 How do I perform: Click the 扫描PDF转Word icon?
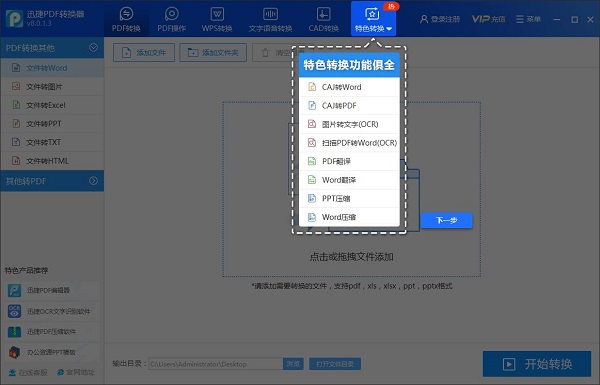pos(312,143)
